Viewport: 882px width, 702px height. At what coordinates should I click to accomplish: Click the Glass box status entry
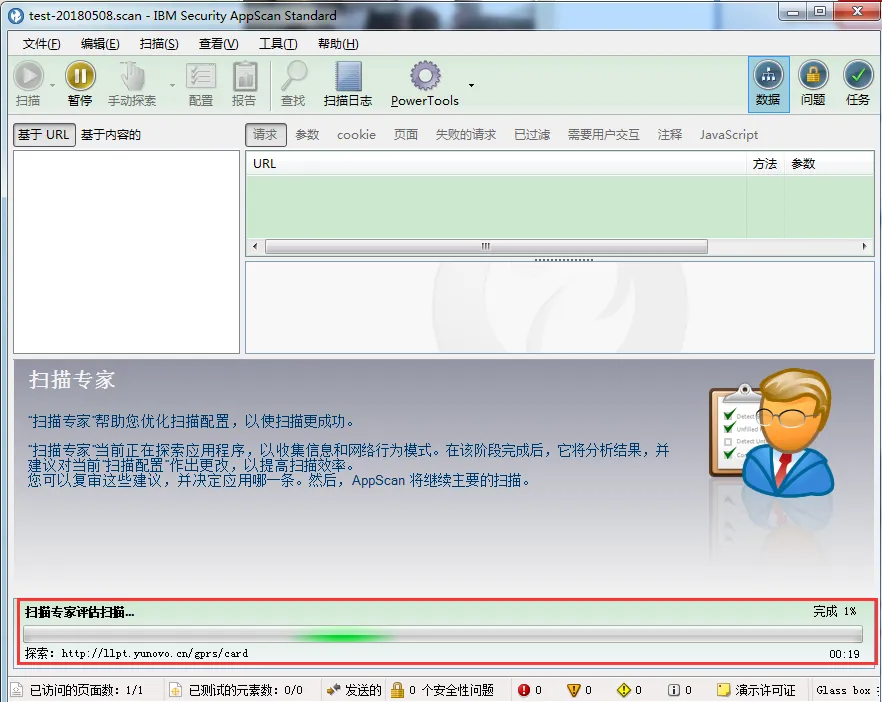click(844, 690)
